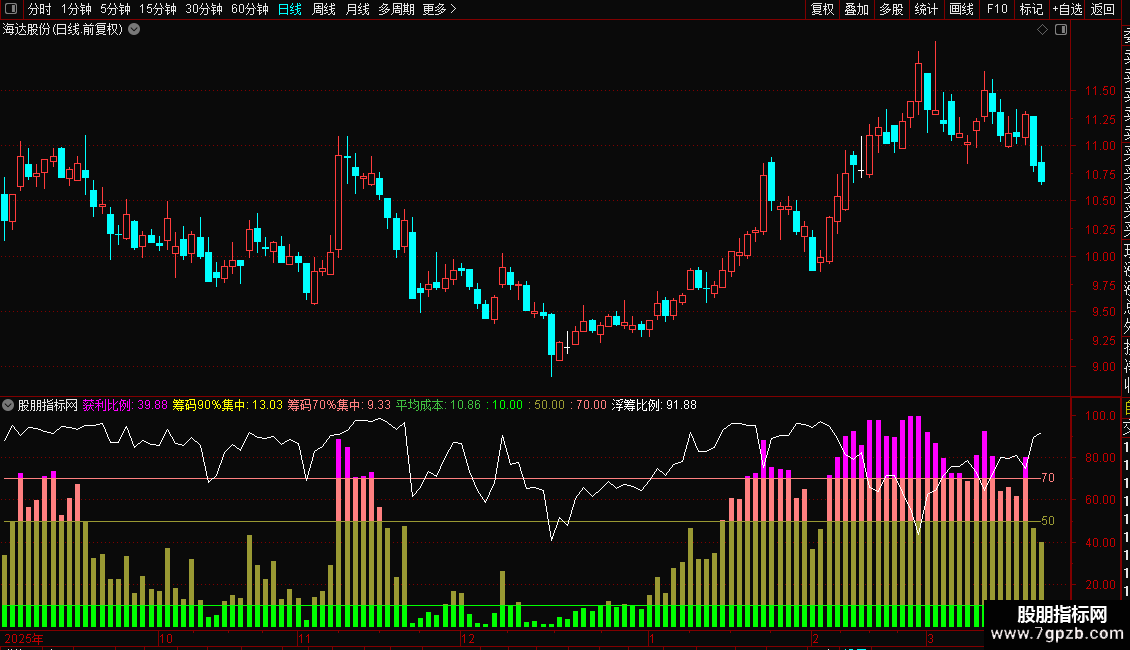Select the 15分钟 period
This screenshot has width=1130, height=650.
pyautogui.click(x=158, y=9)
